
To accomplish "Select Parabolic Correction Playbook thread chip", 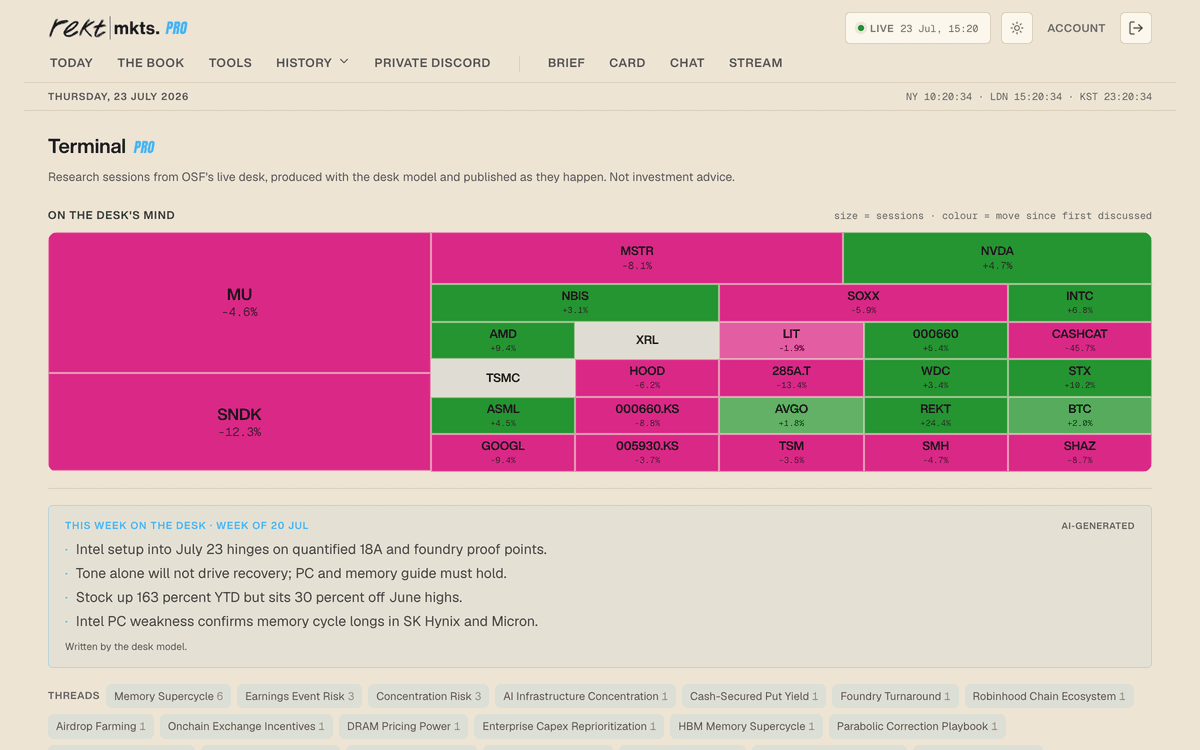I will pyautogui.click(x=917, y=726).
